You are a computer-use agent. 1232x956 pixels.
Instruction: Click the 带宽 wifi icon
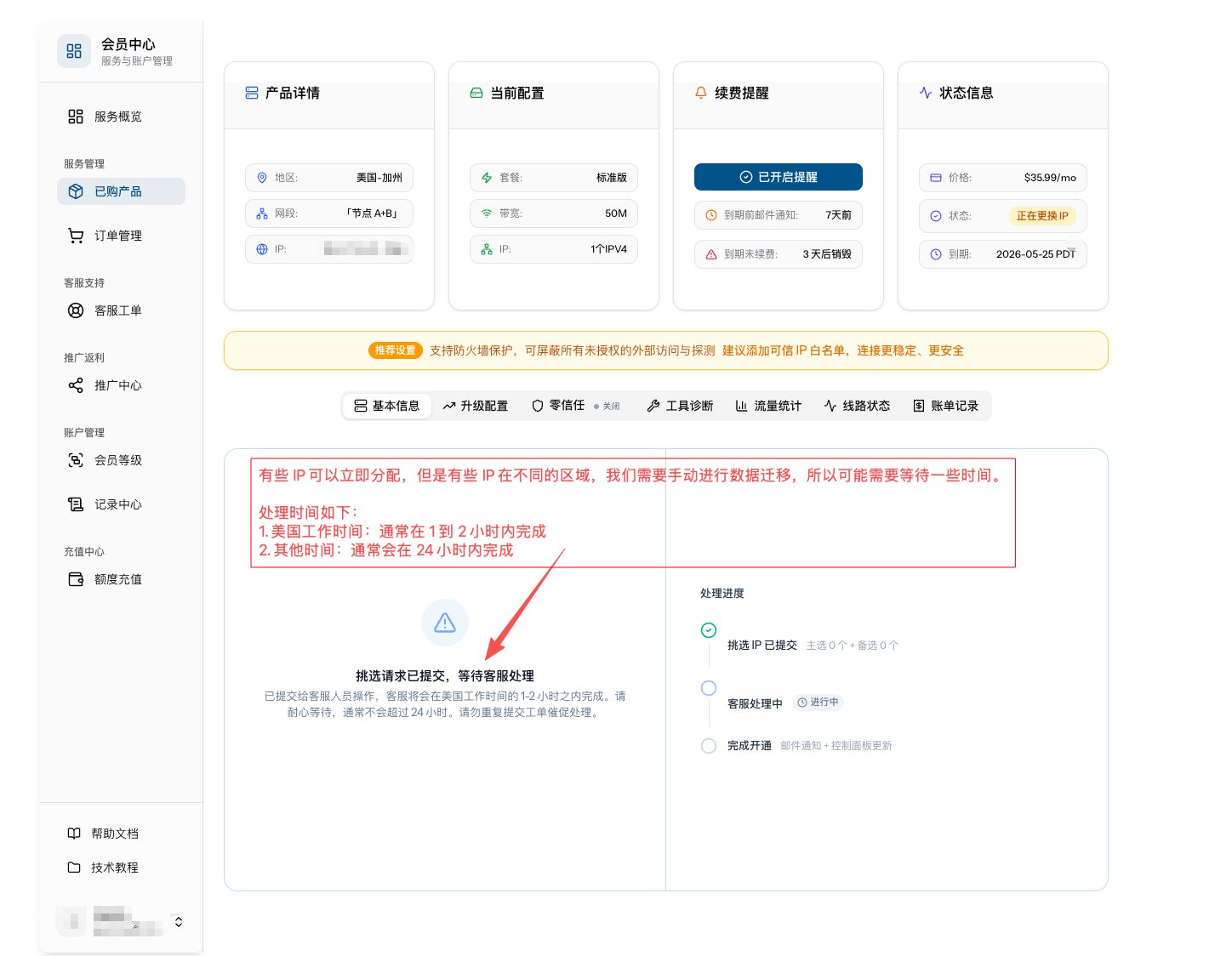click(487, 213)
